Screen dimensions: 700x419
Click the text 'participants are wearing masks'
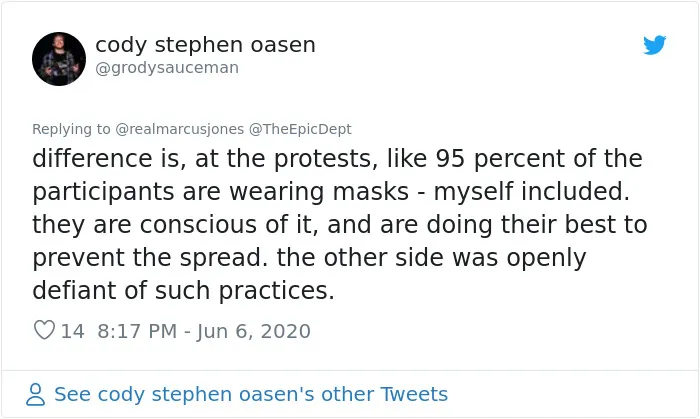pyautogui.click(x=221, y=192)
